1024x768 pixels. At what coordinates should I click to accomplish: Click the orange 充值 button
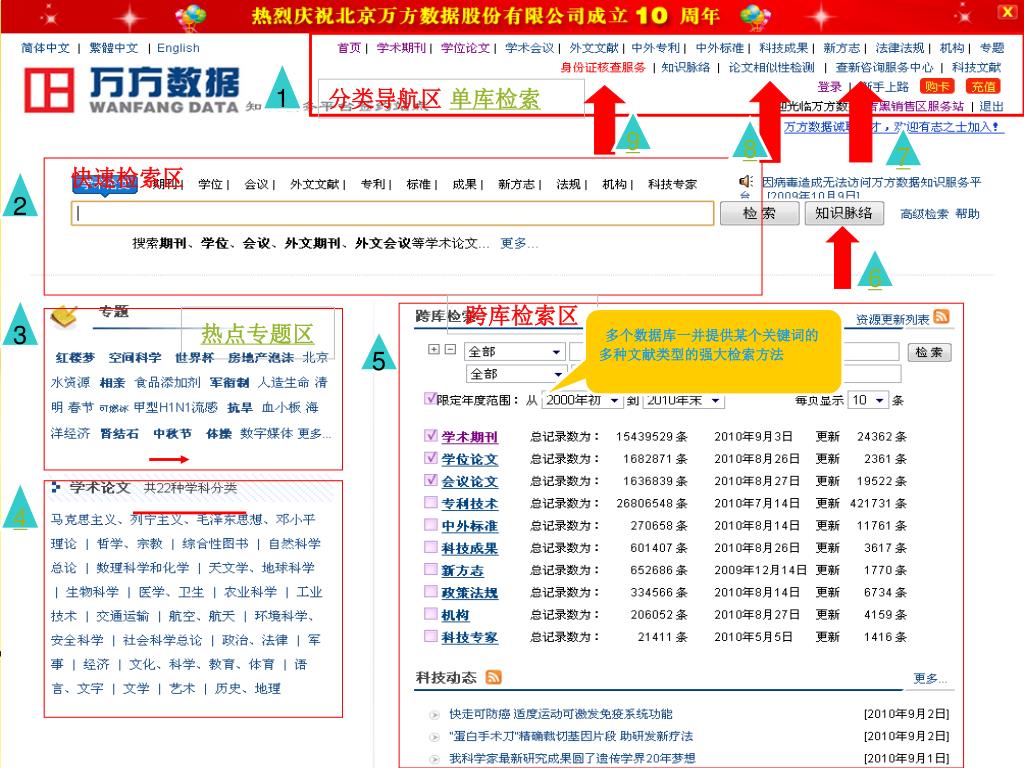coord(983,86)
